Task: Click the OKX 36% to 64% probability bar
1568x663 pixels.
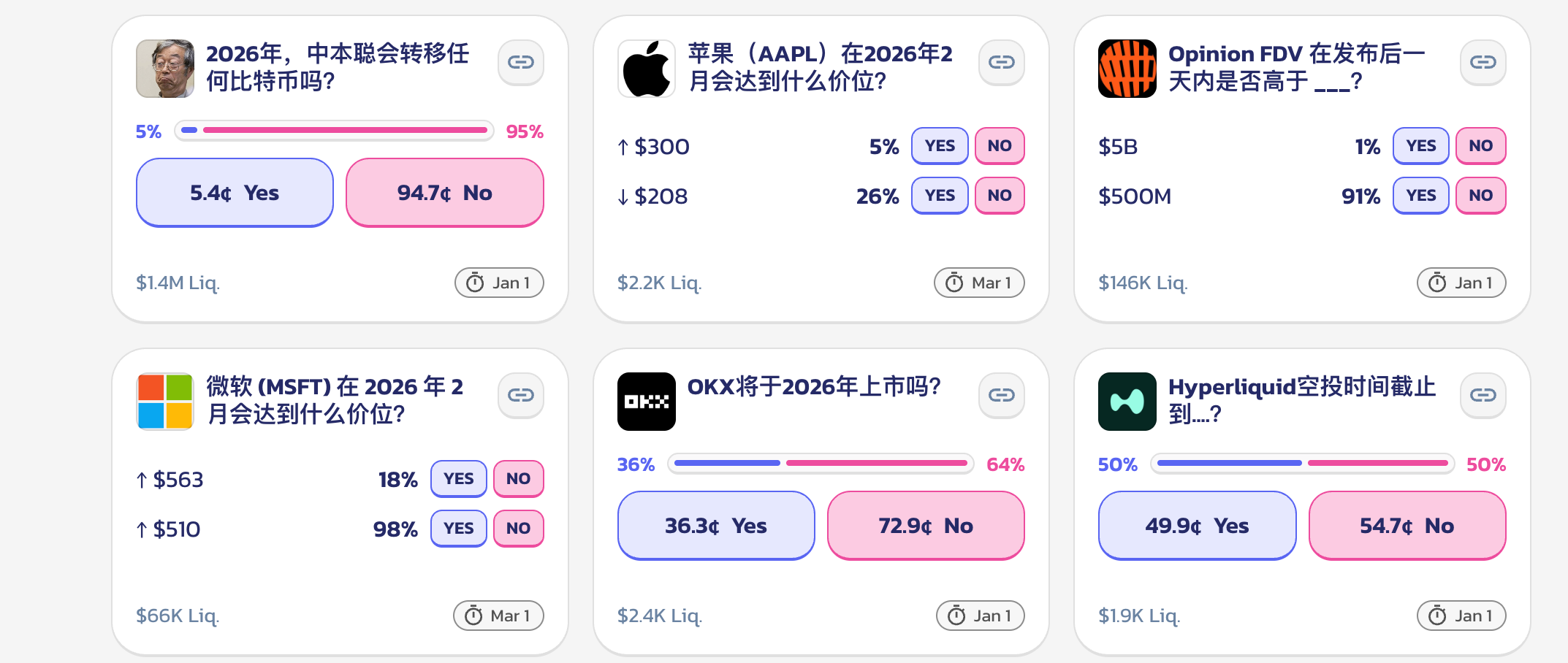Action: click(821, 464)
